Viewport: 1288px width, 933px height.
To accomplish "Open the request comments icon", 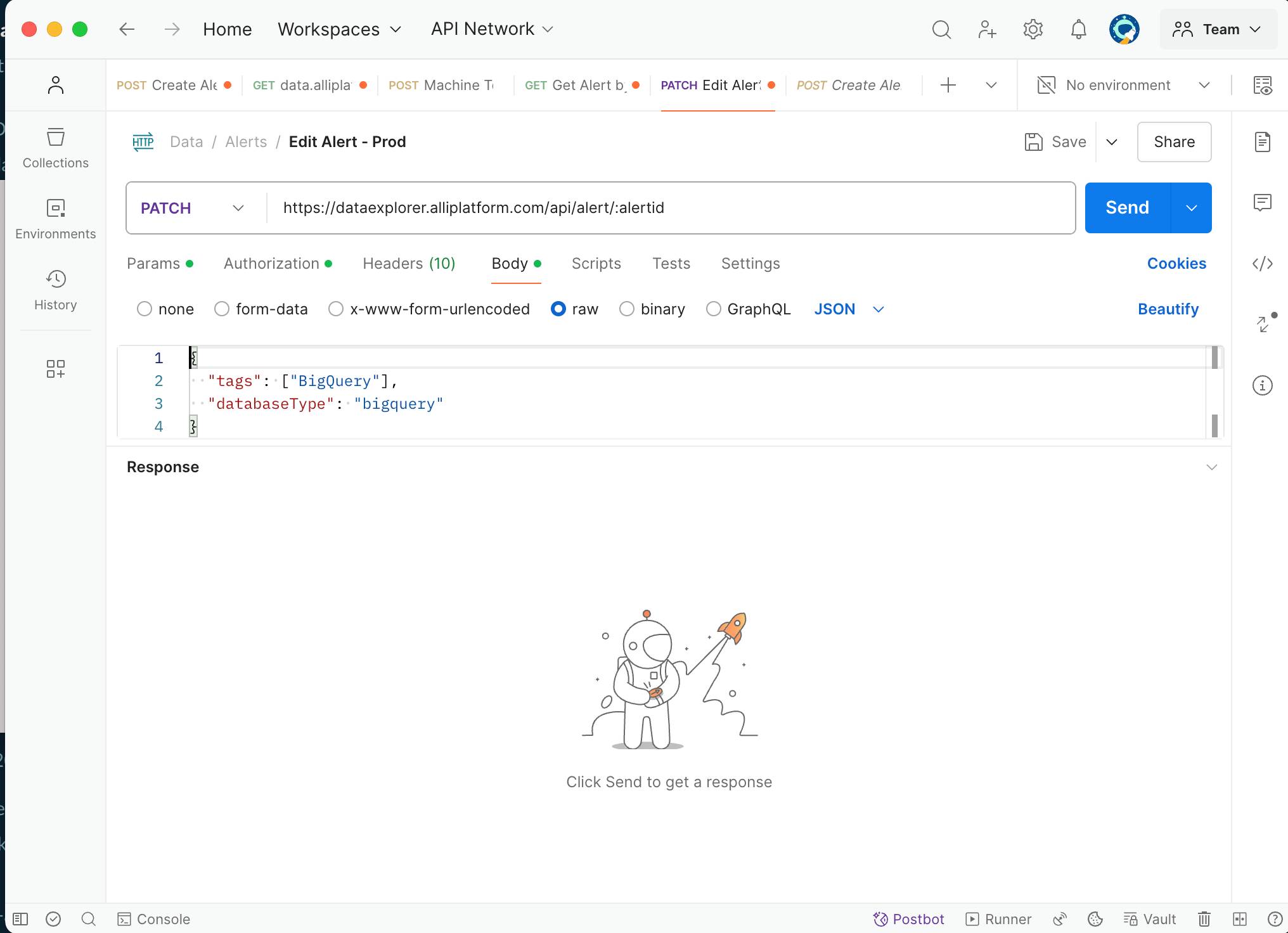I will pyautogui.click(x=1262, y=203).
